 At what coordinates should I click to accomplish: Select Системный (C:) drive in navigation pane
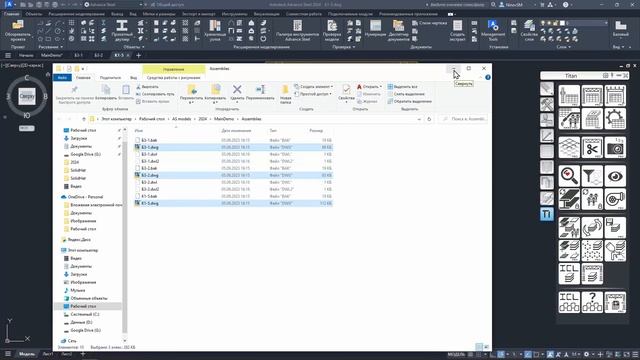(84, 314)
